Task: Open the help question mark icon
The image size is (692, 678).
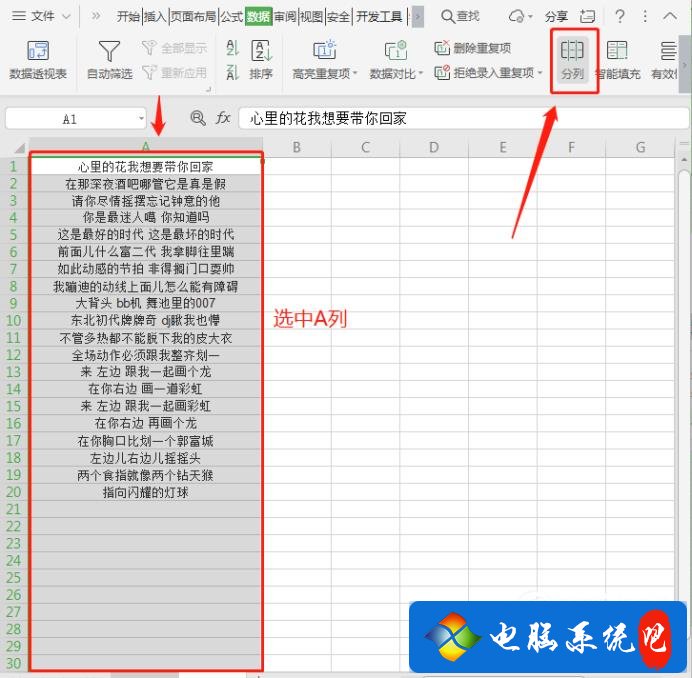Action: click(620, 17)
